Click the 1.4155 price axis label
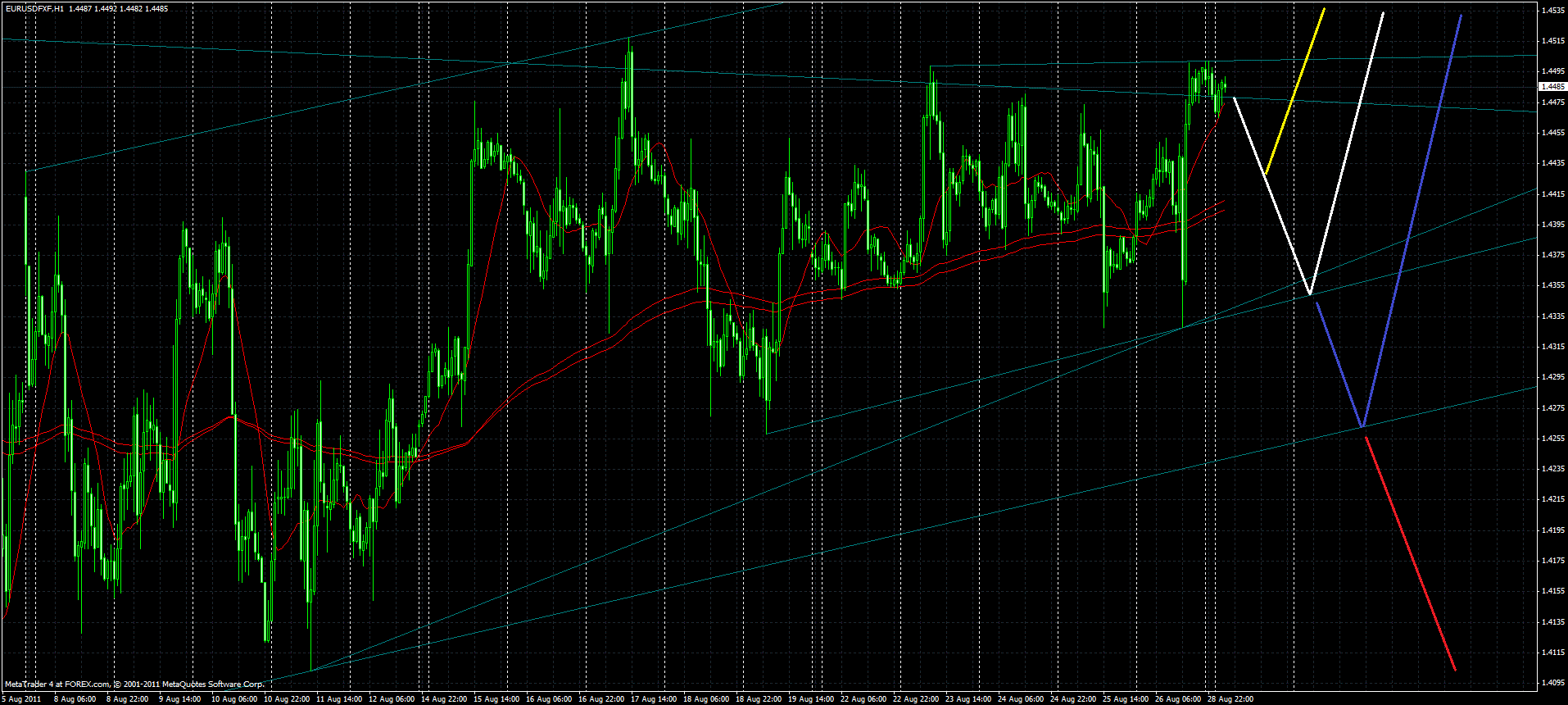Image resolution: width=1568 pixels, height=705 pixels. [x=1552, y=590]
